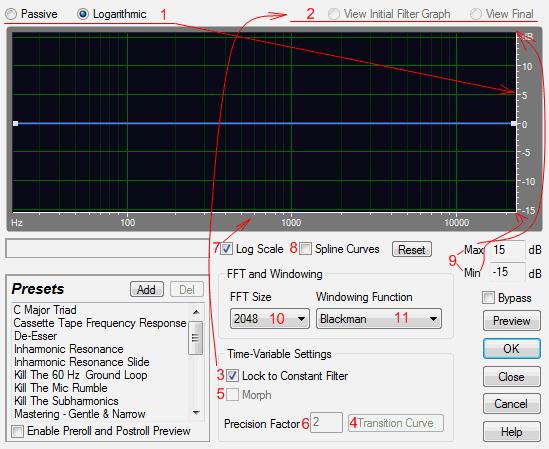549x449 pixels.
Task: Click the Max dB input field
Action: (507, 250)
